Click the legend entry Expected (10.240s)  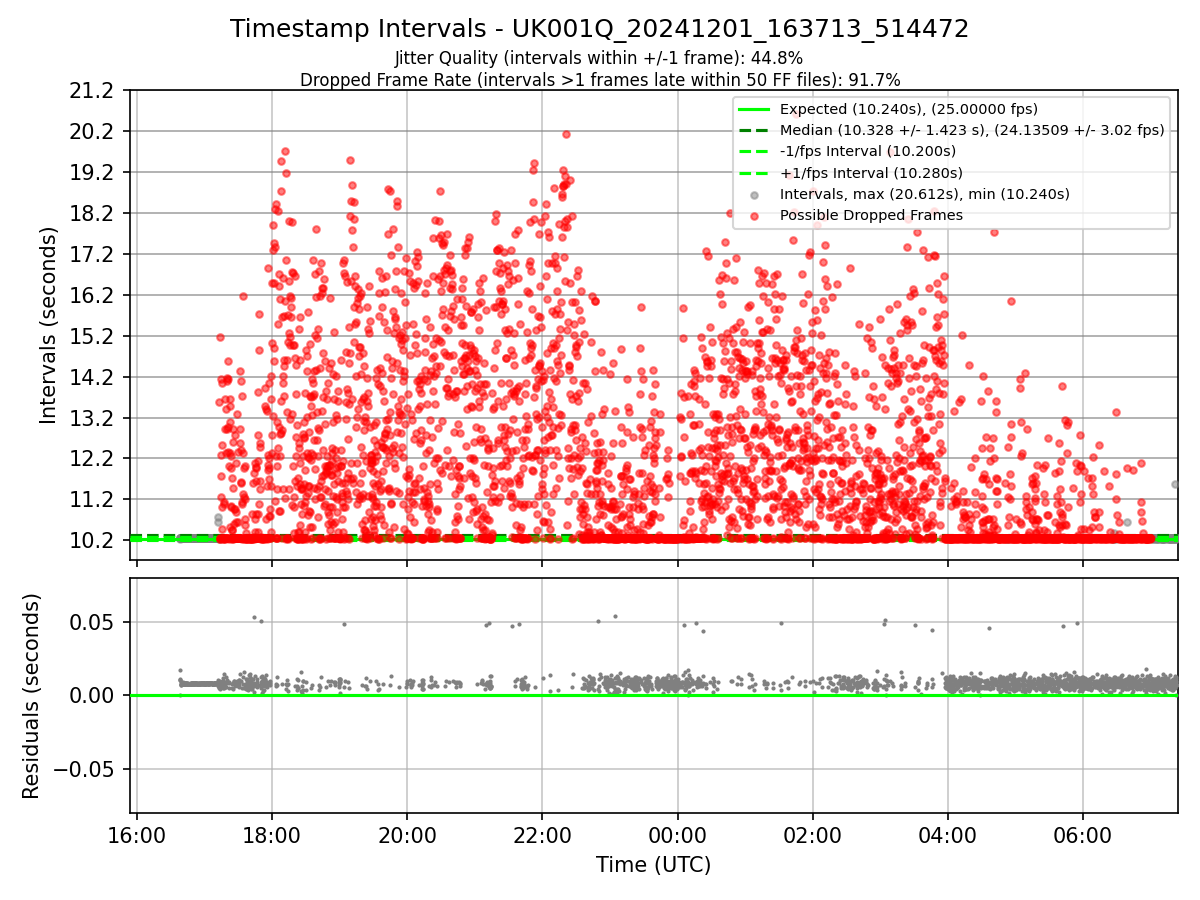909,109
